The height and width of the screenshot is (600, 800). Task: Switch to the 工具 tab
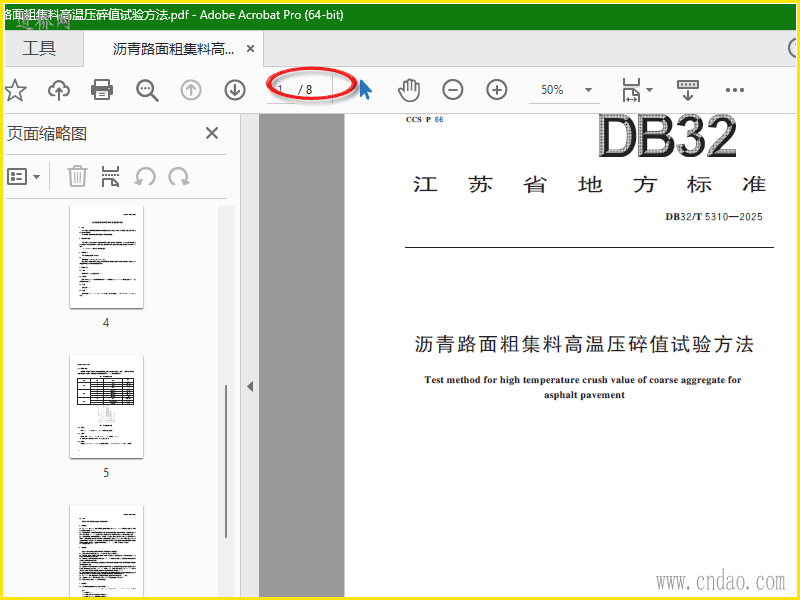pyautogui.click(x=39, y=48)
